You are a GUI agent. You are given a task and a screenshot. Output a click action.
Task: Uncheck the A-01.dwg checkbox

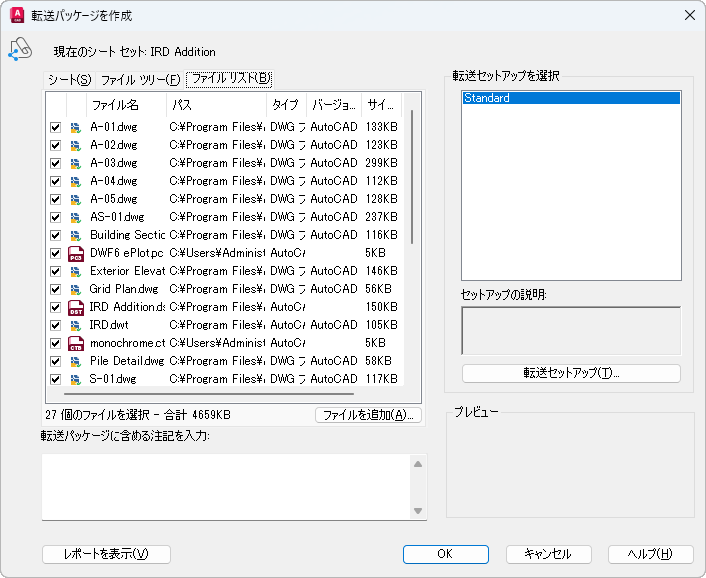55,127
